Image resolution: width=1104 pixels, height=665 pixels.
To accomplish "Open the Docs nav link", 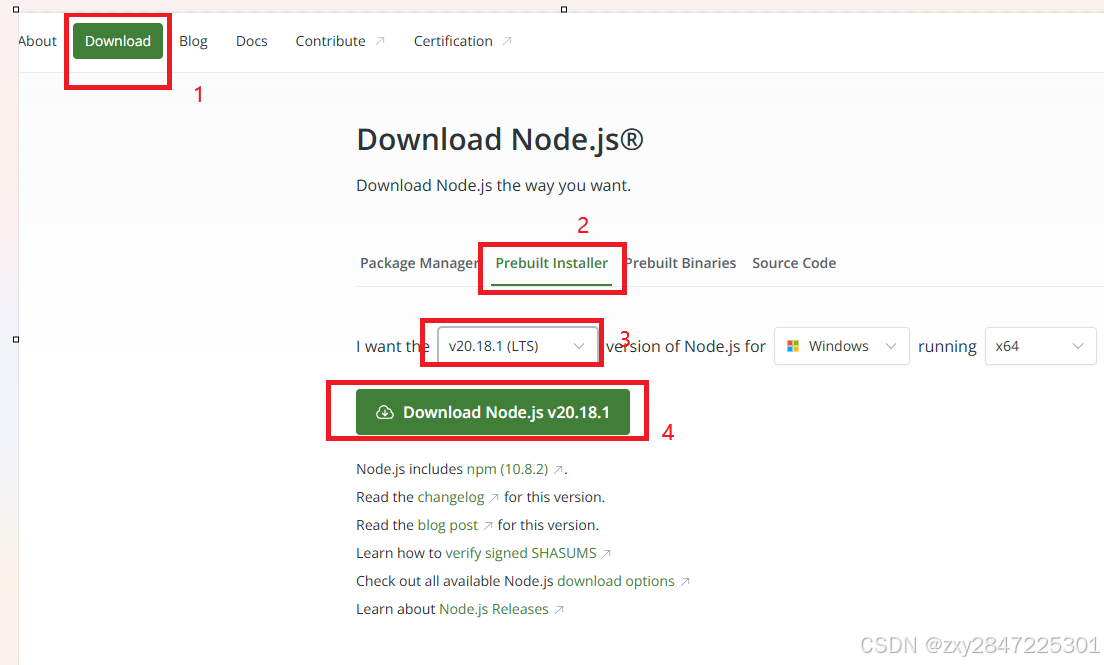I will tap(251, 41).
